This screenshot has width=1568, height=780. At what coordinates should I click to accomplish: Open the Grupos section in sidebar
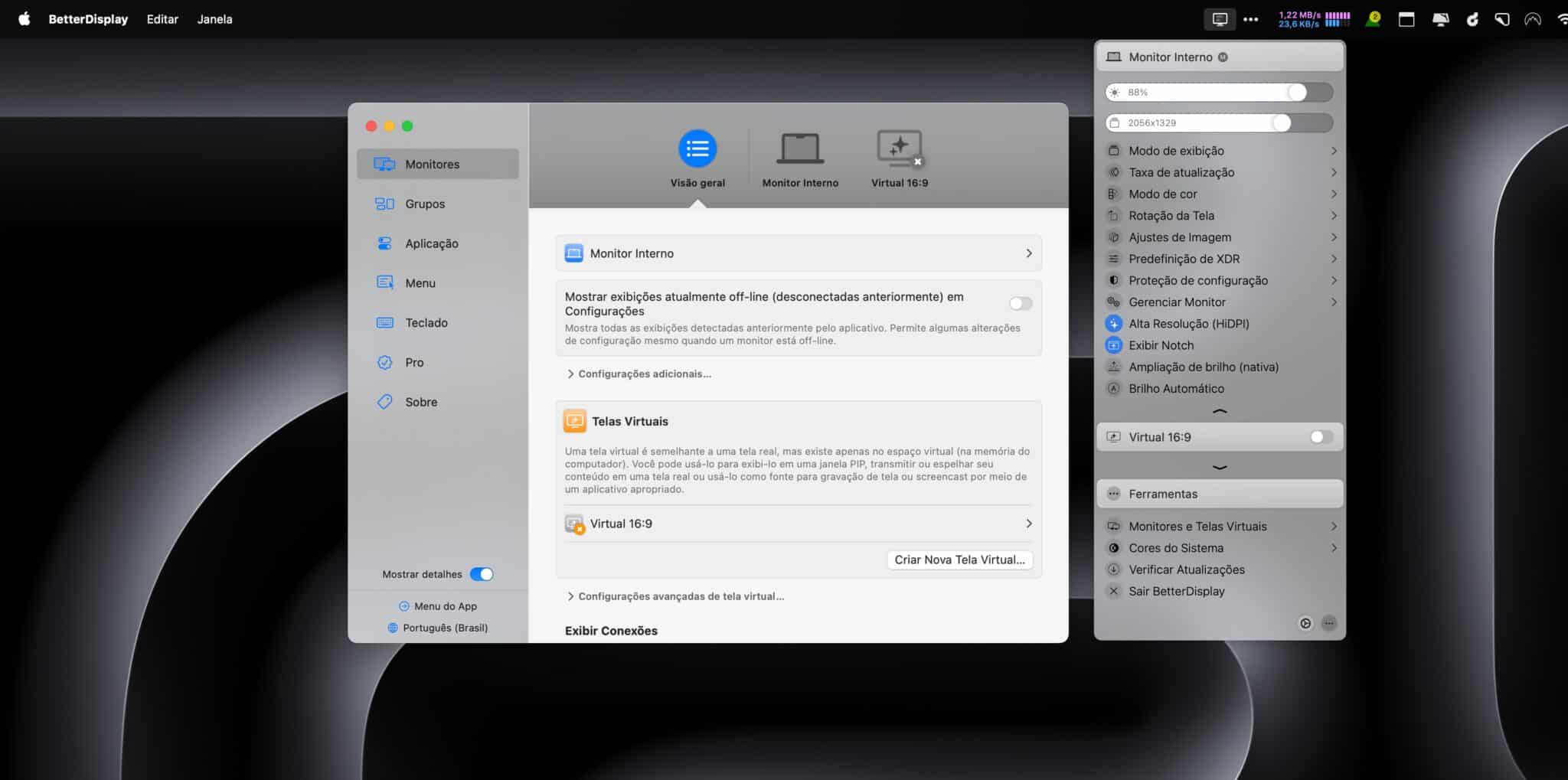425,204
